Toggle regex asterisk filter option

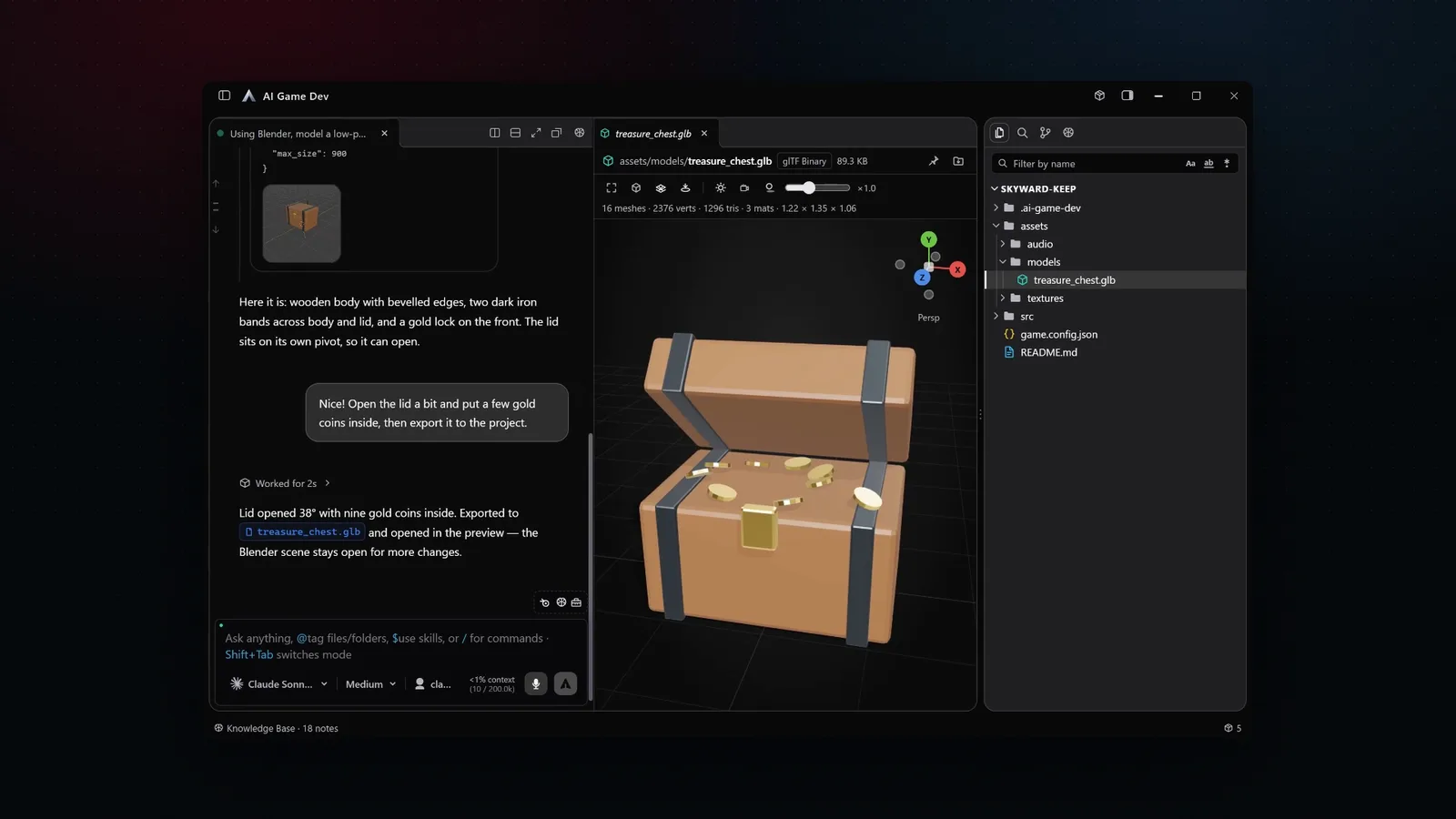(1227, 164)
